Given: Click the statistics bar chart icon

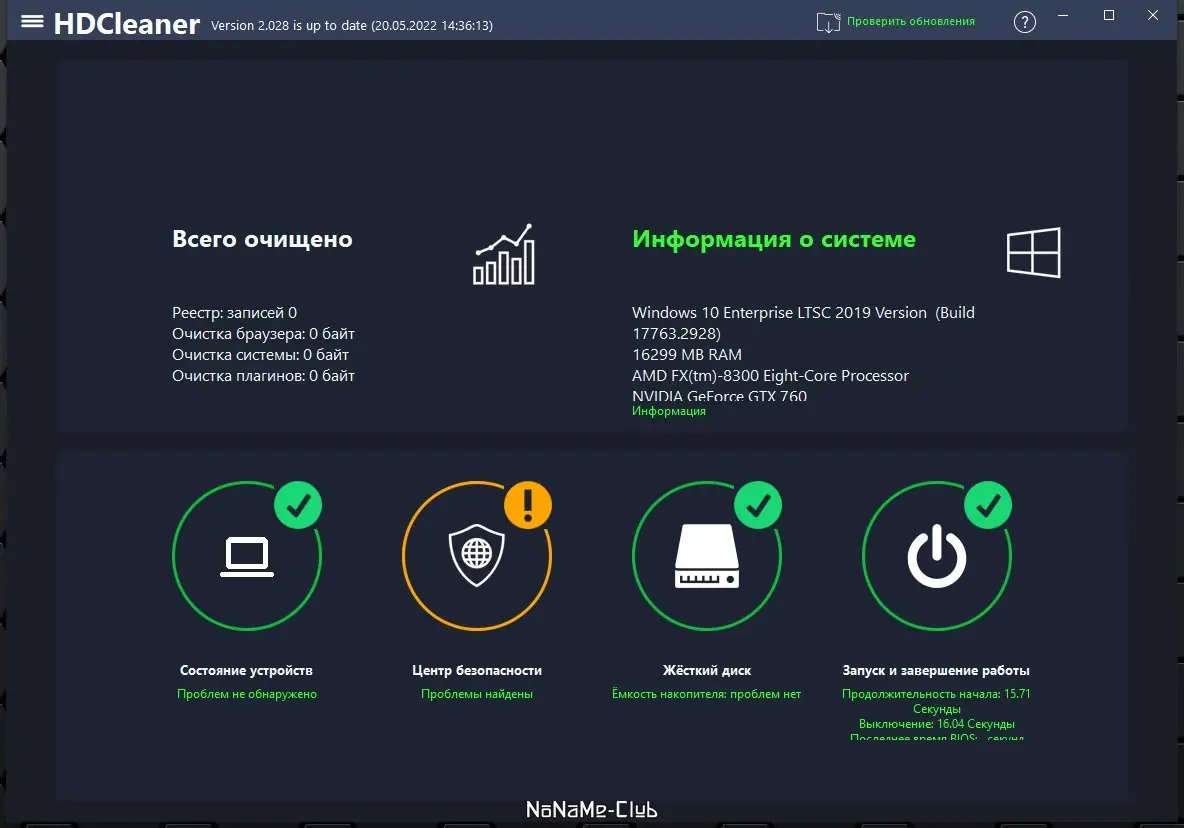Looking at the screenshot, I should 504,254.
